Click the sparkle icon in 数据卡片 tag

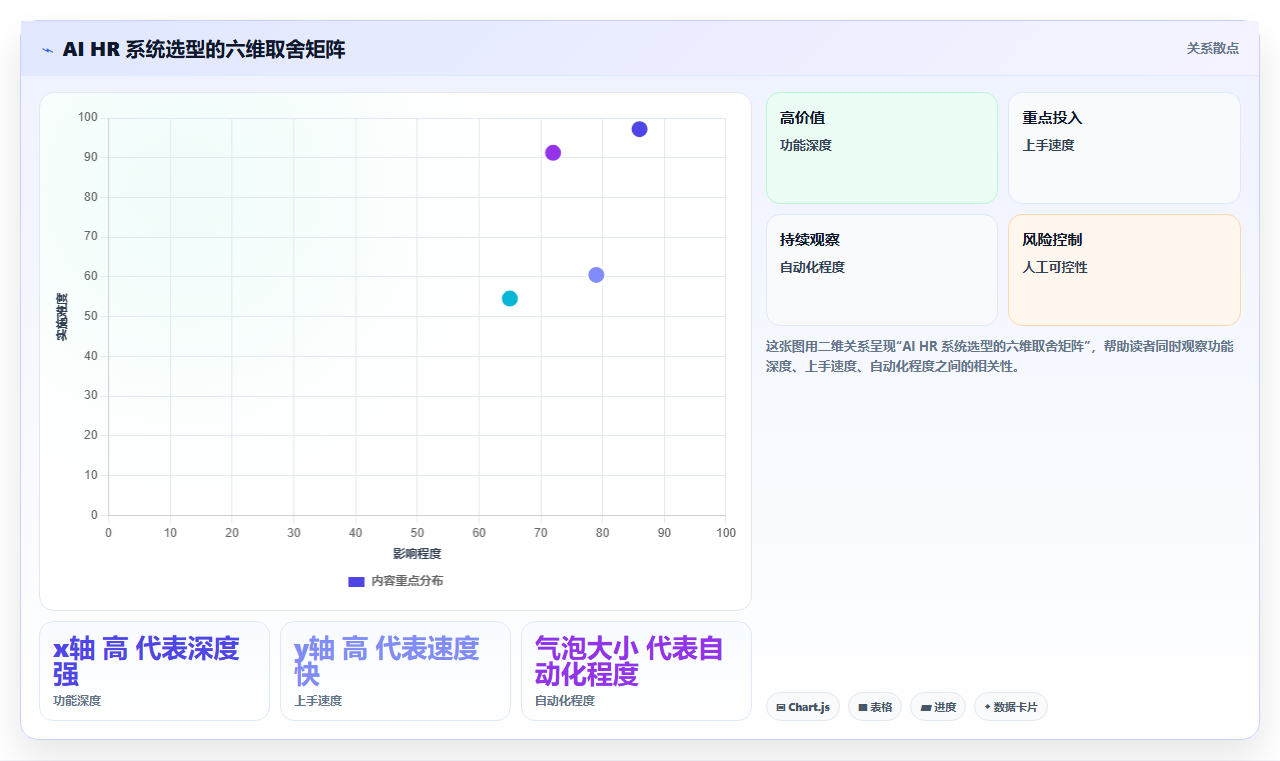987,707
